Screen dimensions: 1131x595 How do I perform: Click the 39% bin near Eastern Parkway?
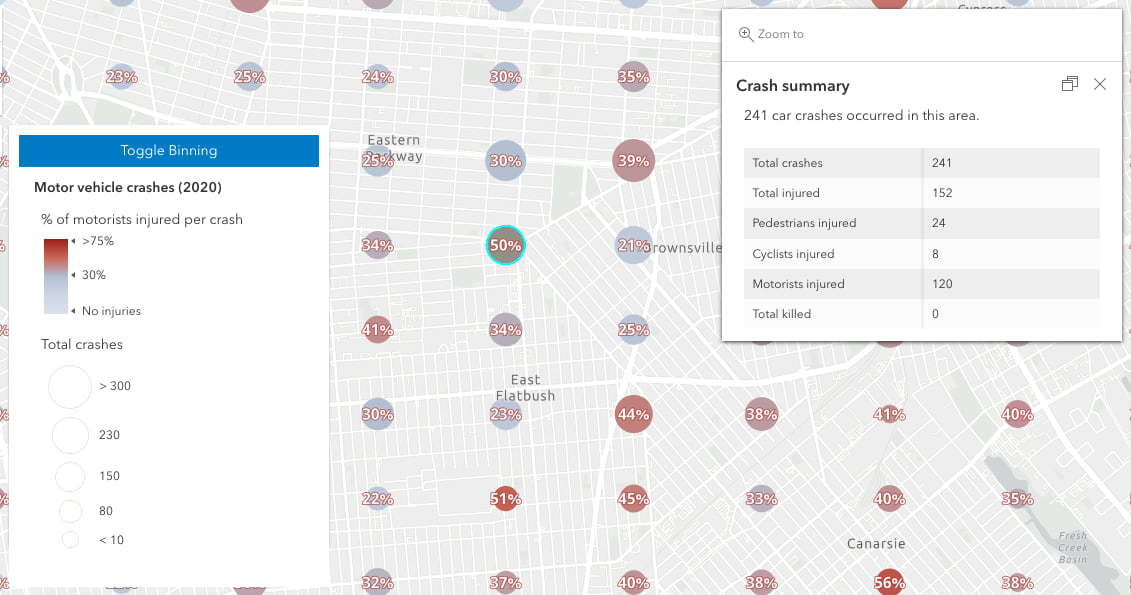click(633, 160)
